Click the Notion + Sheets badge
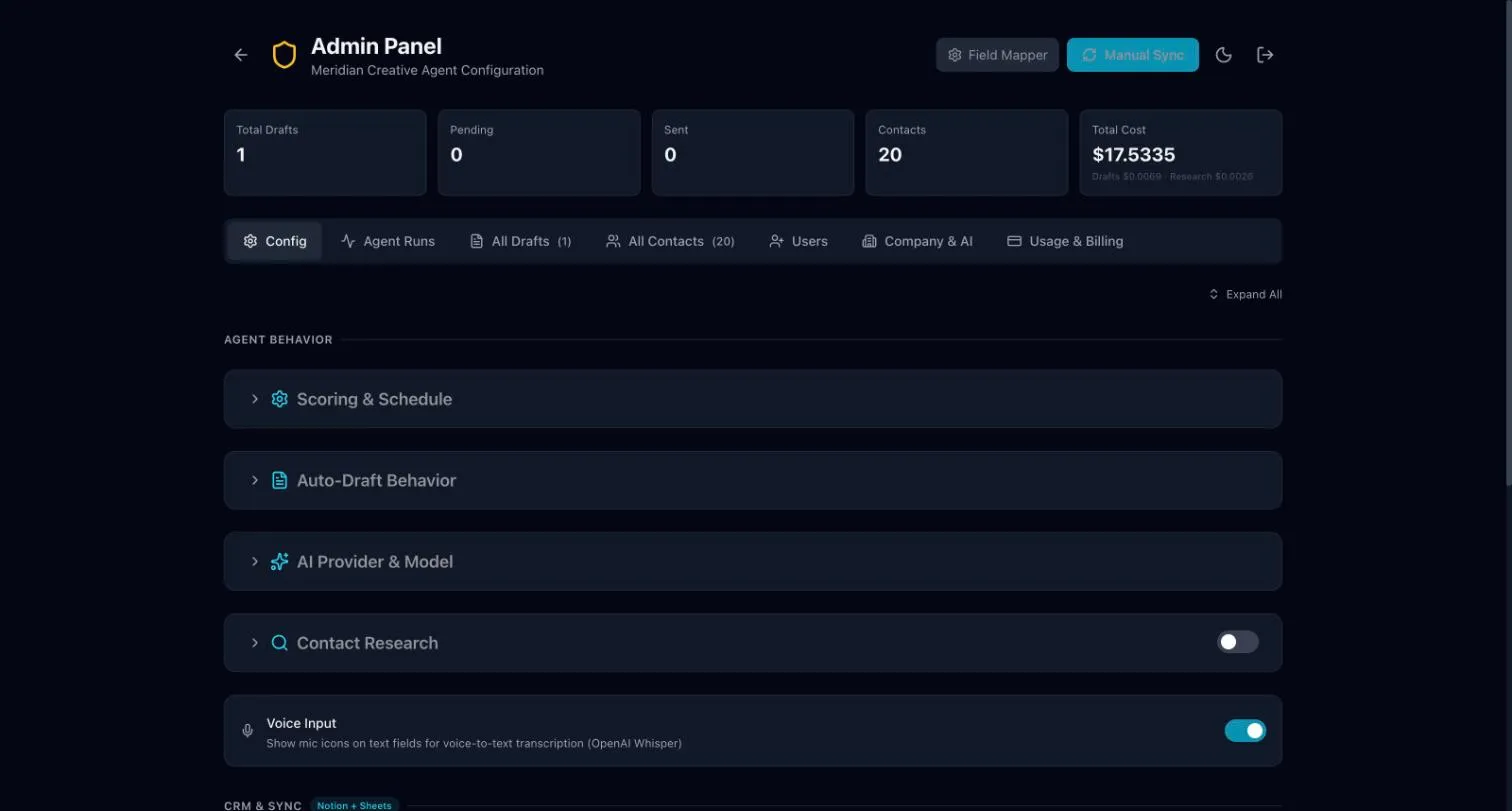 [x=354, y=805]
